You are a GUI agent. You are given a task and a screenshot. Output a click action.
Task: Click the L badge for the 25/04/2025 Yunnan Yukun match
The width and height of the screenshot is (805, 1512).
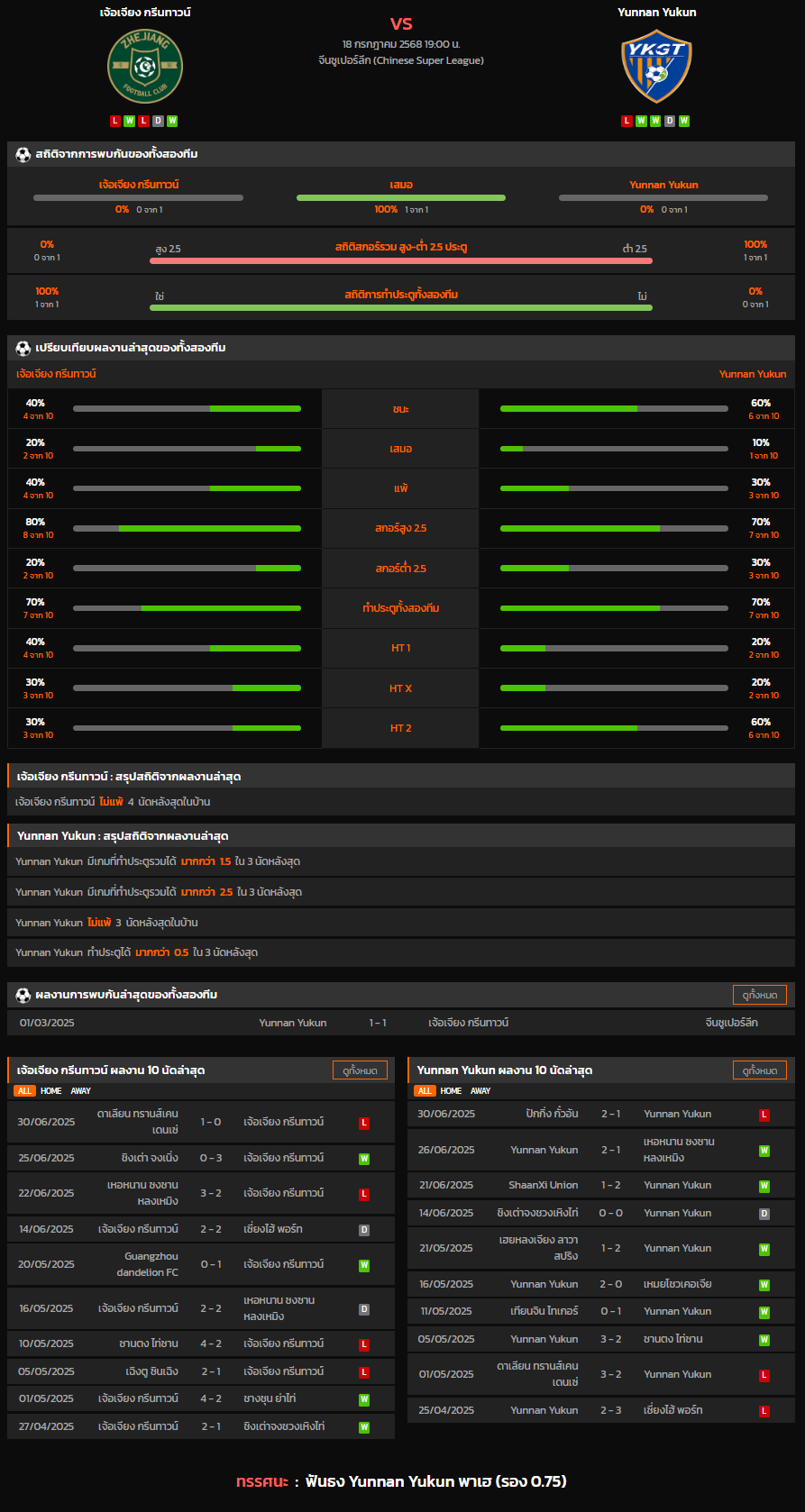click(764, 1411)
